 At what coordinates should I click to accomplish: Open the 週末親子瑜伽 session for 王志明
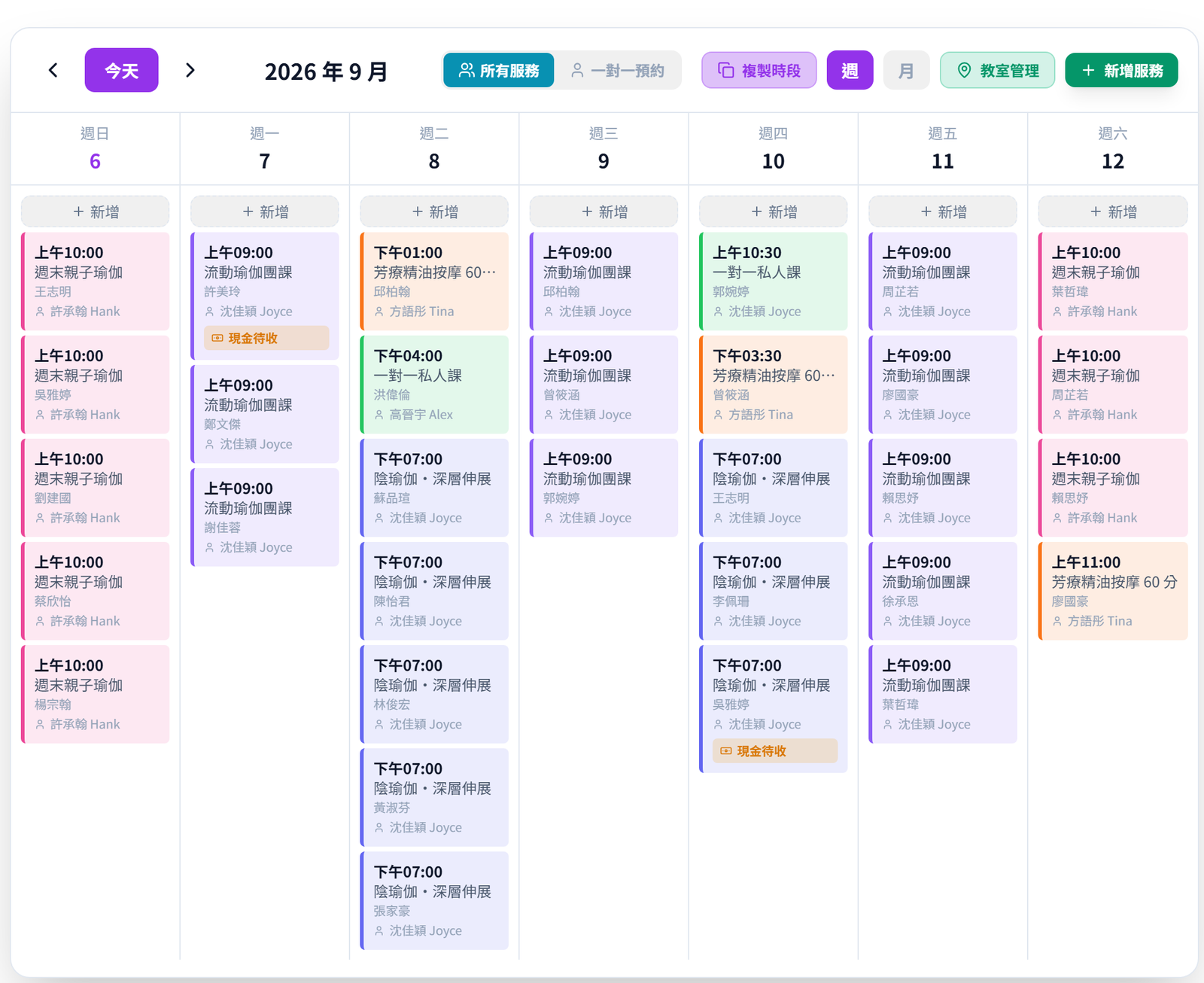point(96,282)
